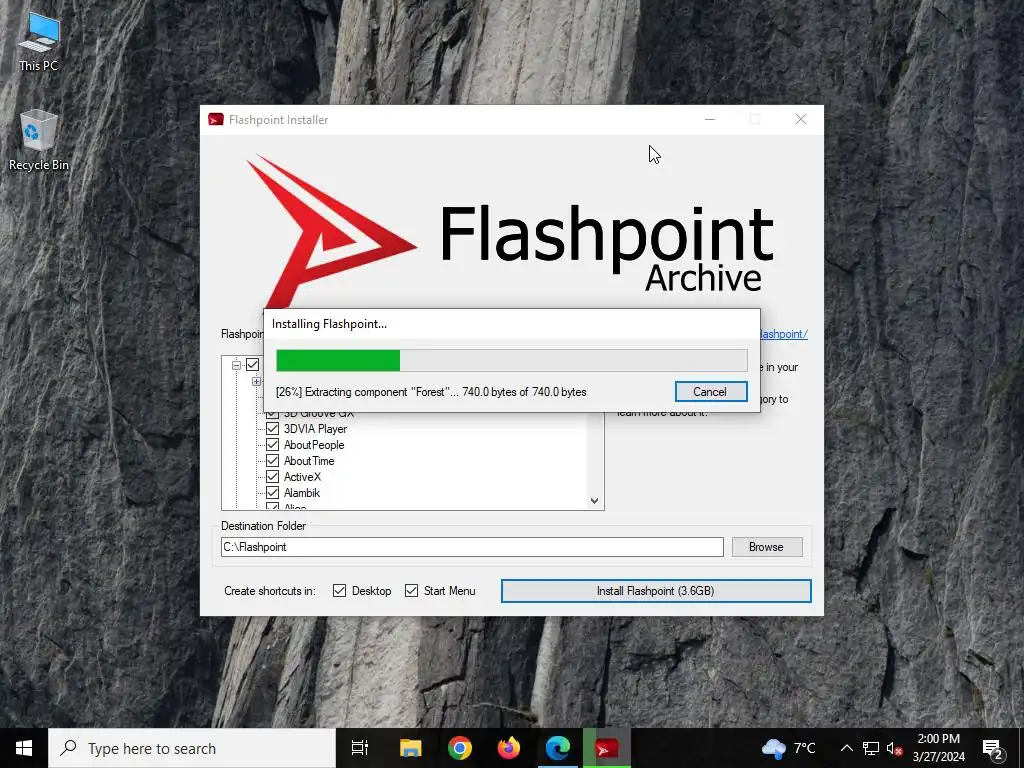Select the 3DVIA Player list entry
Image resolution: width=1024 pixels, height=768 pixels.
[x=315, y=429]
